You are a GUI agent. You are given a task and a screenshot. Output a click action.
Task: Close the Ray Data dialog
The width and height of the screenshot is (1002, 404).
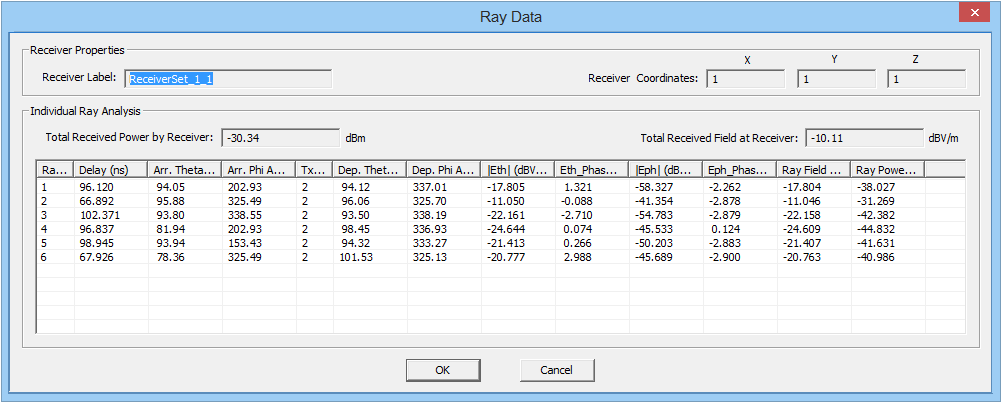pos(972,13)
